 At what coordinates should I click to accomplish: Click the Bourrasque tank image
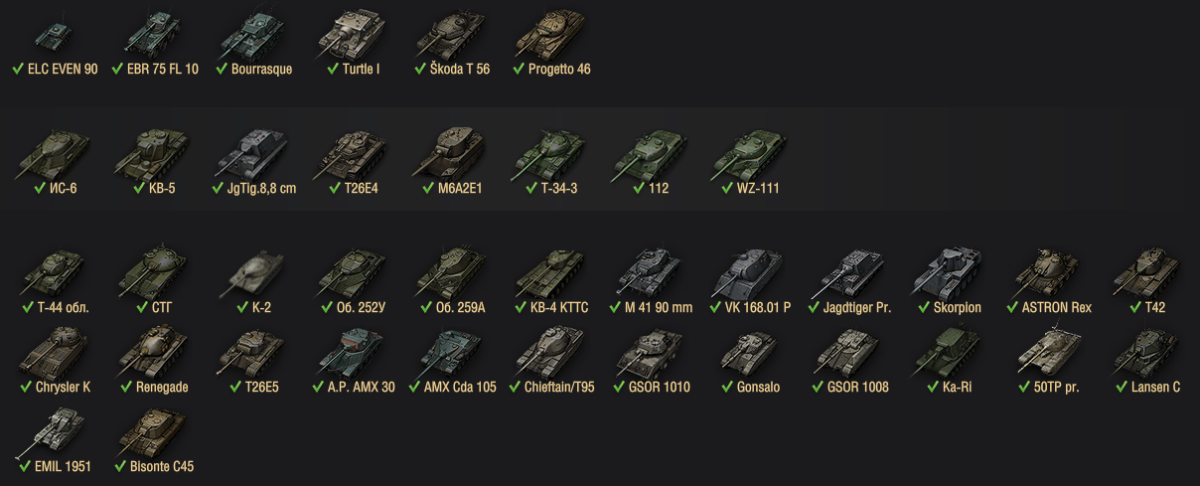[x=253, y=34]
